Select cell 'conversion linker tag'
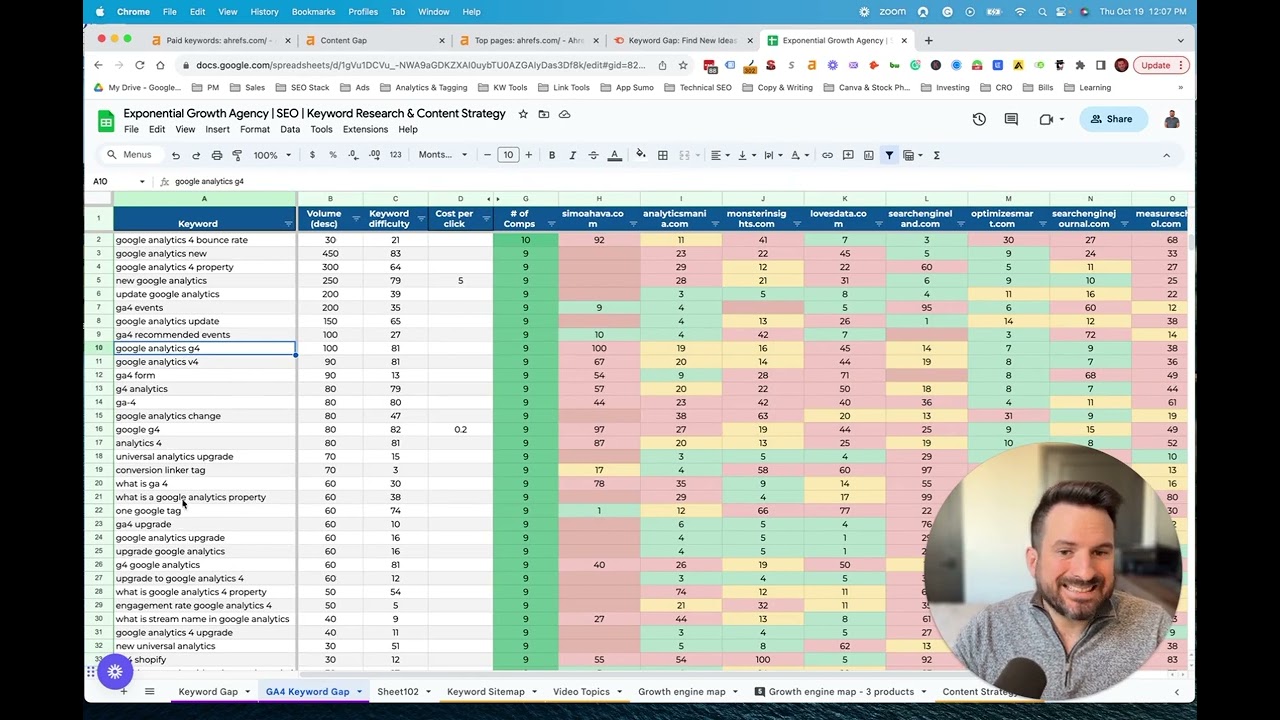Image resolution: width=1280 pixels, height=720 pixels. (x=204, y=470)
